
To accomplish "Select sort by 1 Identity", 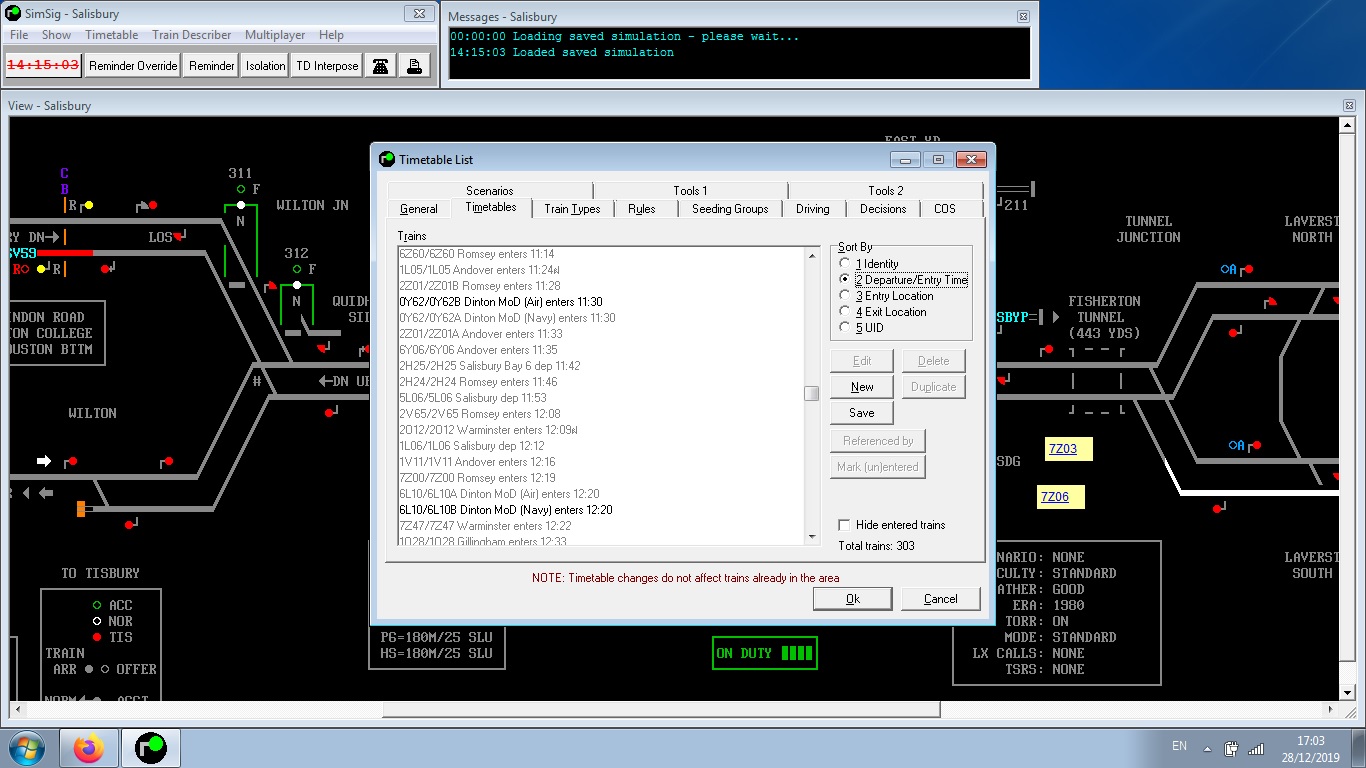I will pyautogui.click(x=869, y=264).
